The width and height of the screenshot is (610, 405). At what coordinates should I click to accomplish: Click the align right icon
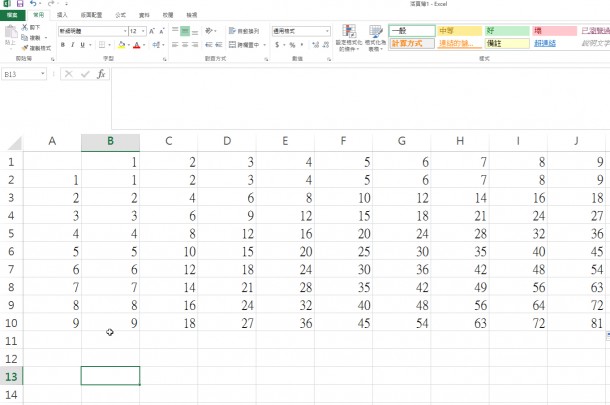coord(195,45)
